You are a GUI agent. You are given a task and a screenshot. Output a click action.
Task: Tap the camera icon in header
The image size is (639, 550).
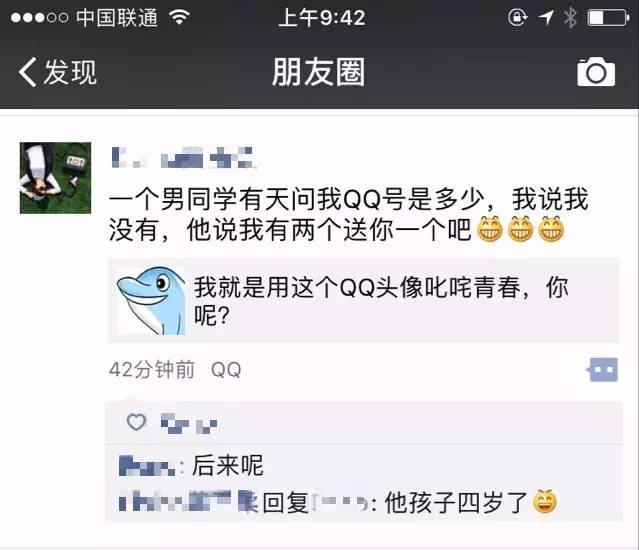tap(596, 72)
